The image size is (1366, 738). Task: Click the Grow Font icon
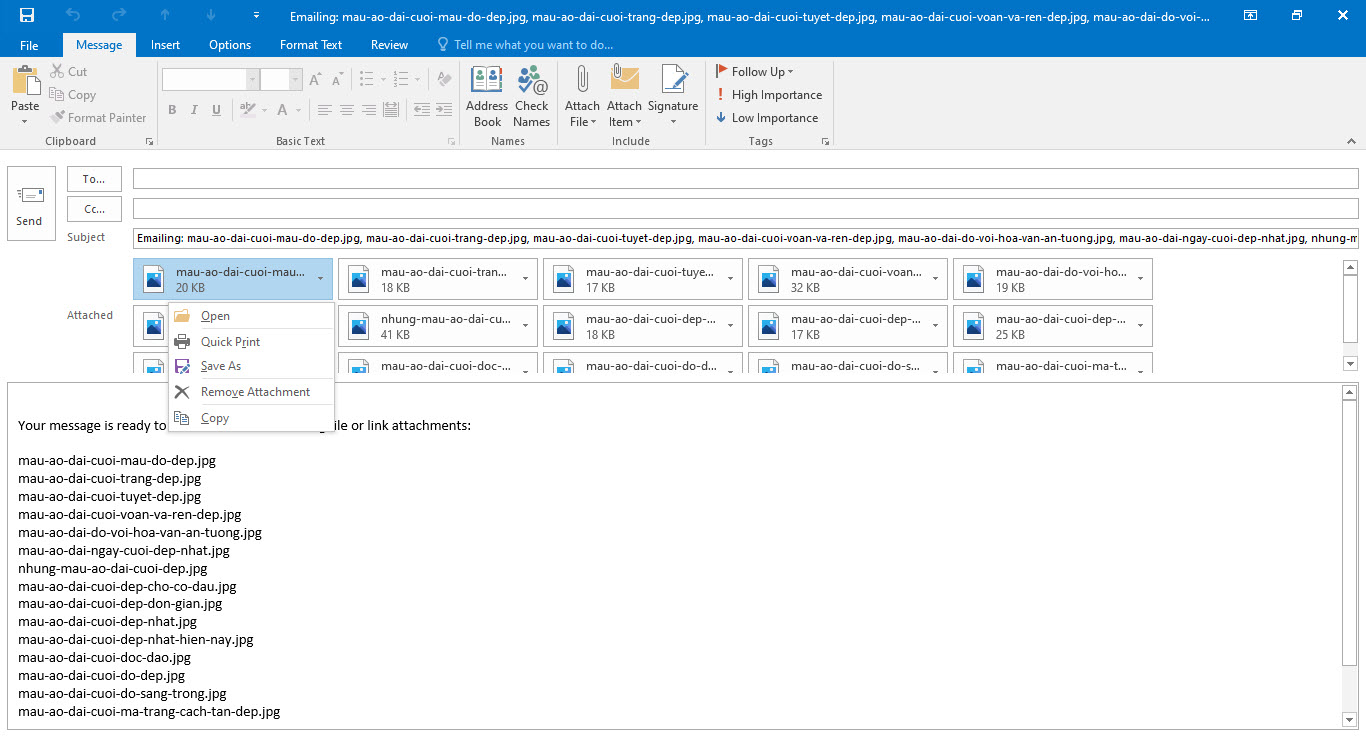point(315,79)
